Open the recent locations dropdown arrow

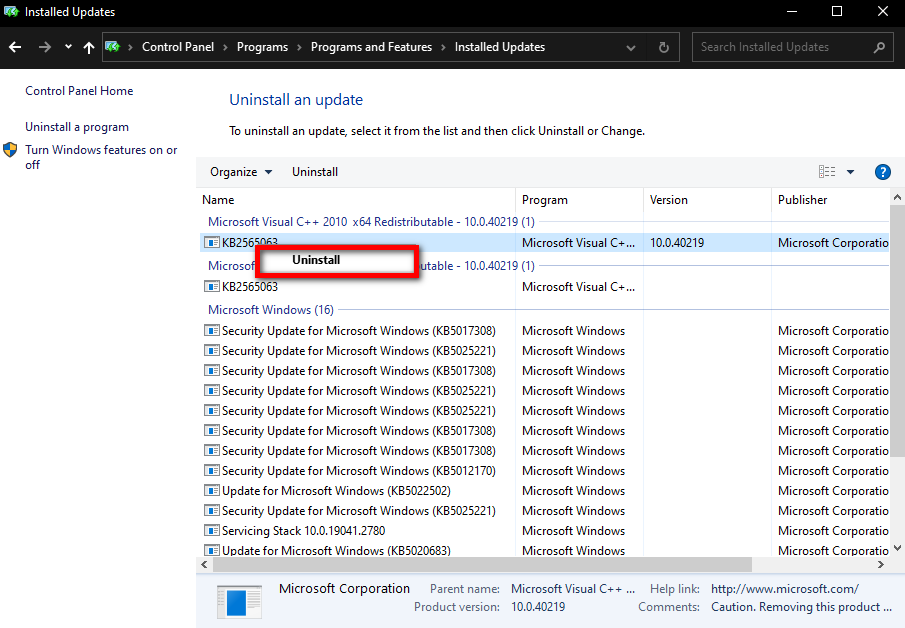click(68, 47)
